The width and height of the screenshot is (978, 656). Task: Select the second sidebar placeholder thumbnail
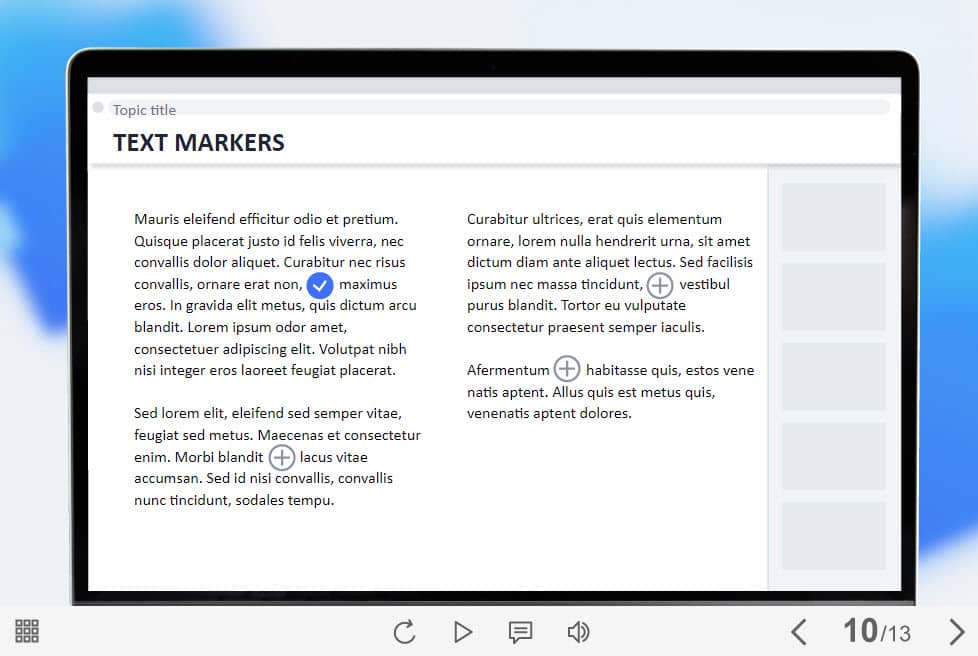tap(833, 297)
